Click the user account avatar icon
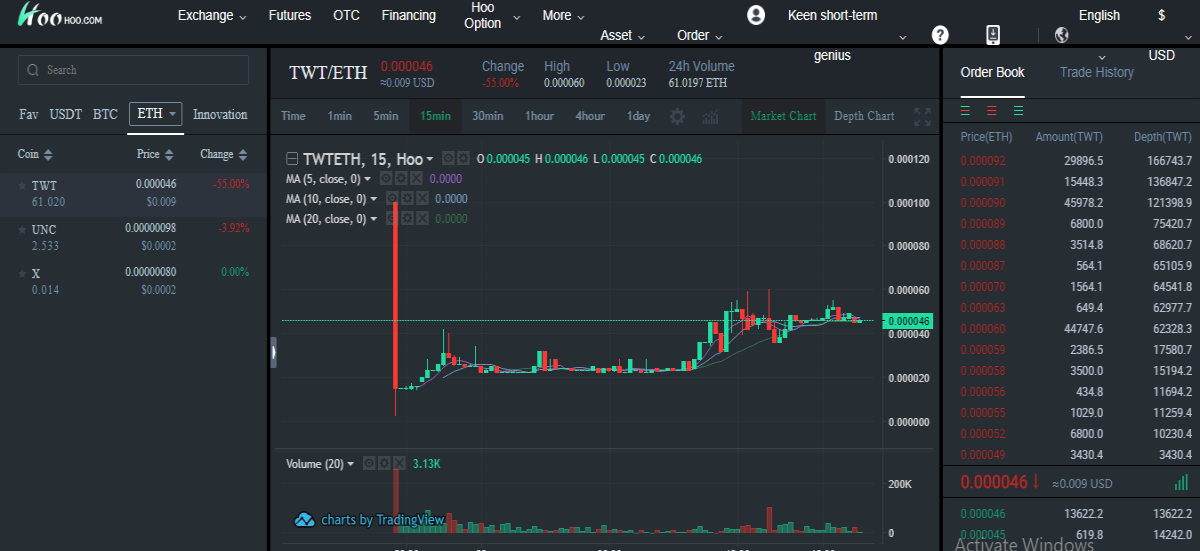 point(756,15)
